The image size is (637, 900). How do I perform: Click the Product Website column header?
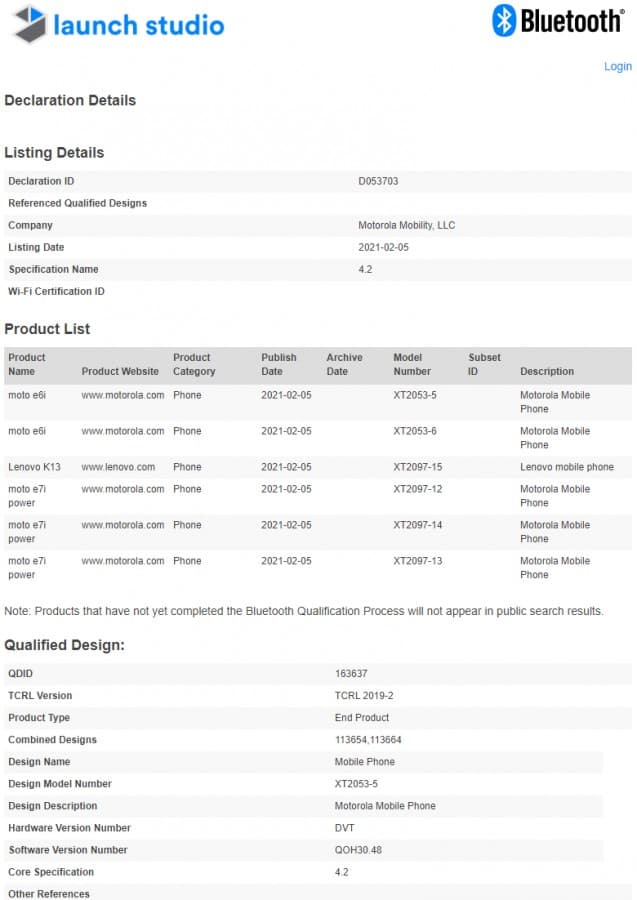pyautogui.click(x=120, y=371)
